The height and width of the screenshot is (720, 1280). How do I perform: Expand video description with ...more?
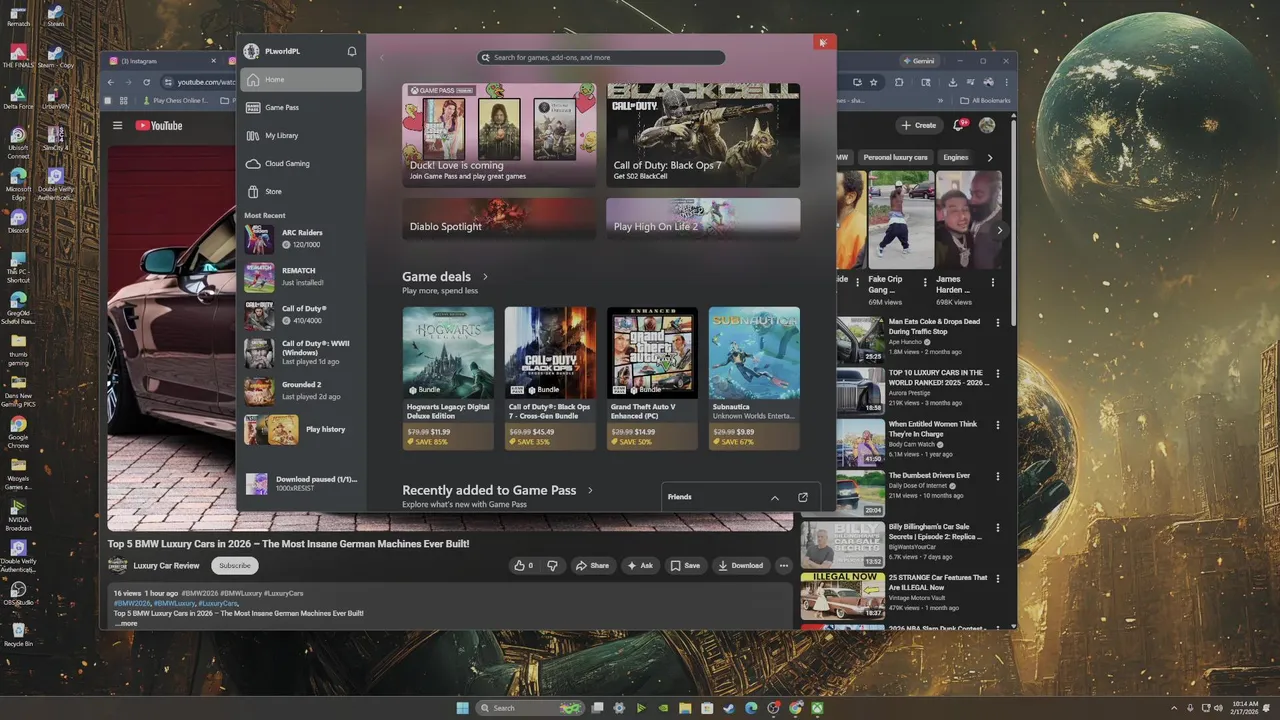coord(125,623)
